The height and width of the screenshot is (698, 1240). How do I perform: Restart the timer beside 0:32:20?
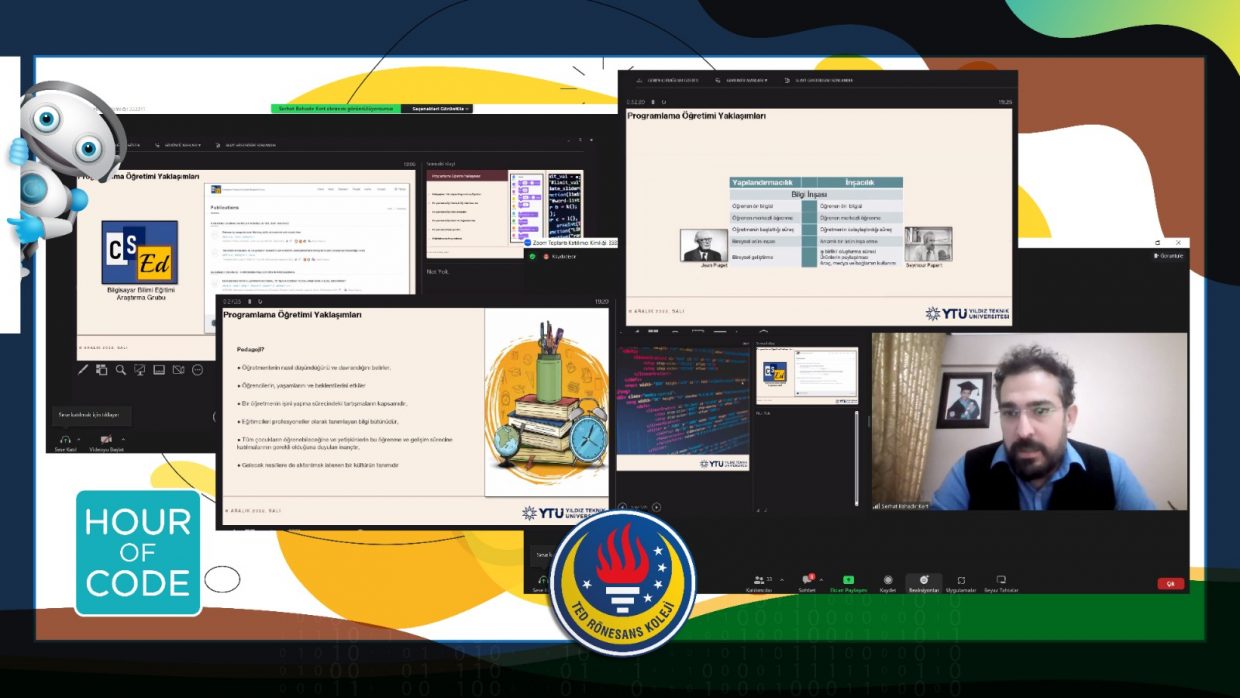click(x=664, y=101)
